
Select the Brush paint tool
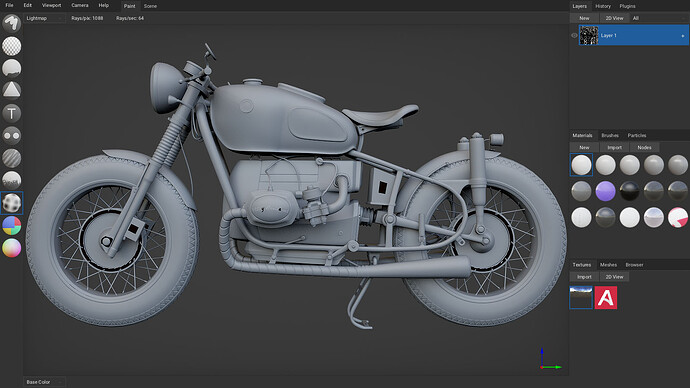[11, 23]
